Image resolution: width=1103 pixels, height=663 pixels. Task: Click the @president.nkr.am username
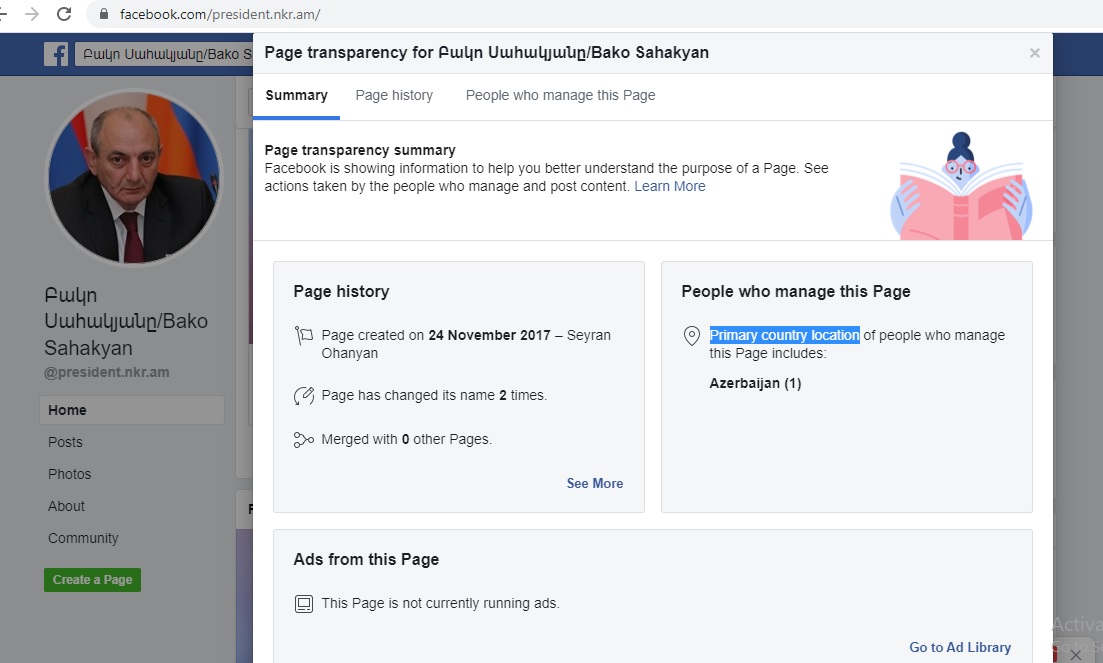[107, 373]
